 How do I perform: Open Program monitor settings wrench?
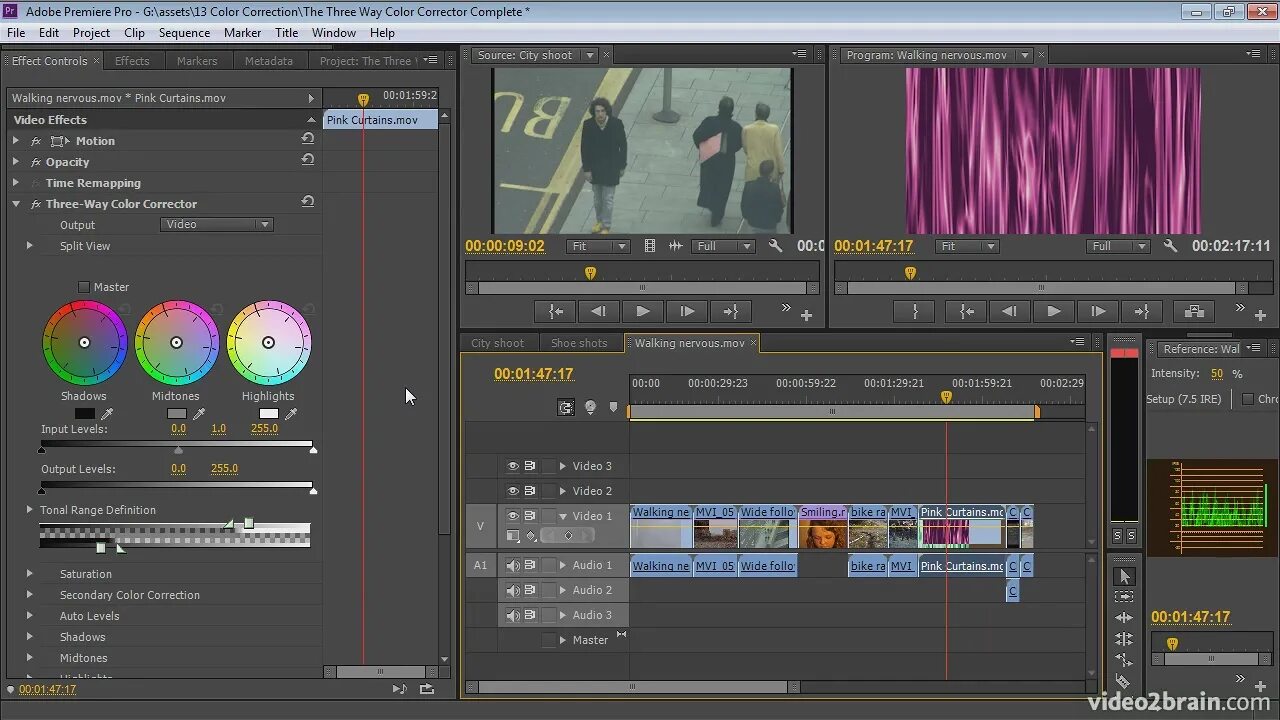tap(1170, 246)
